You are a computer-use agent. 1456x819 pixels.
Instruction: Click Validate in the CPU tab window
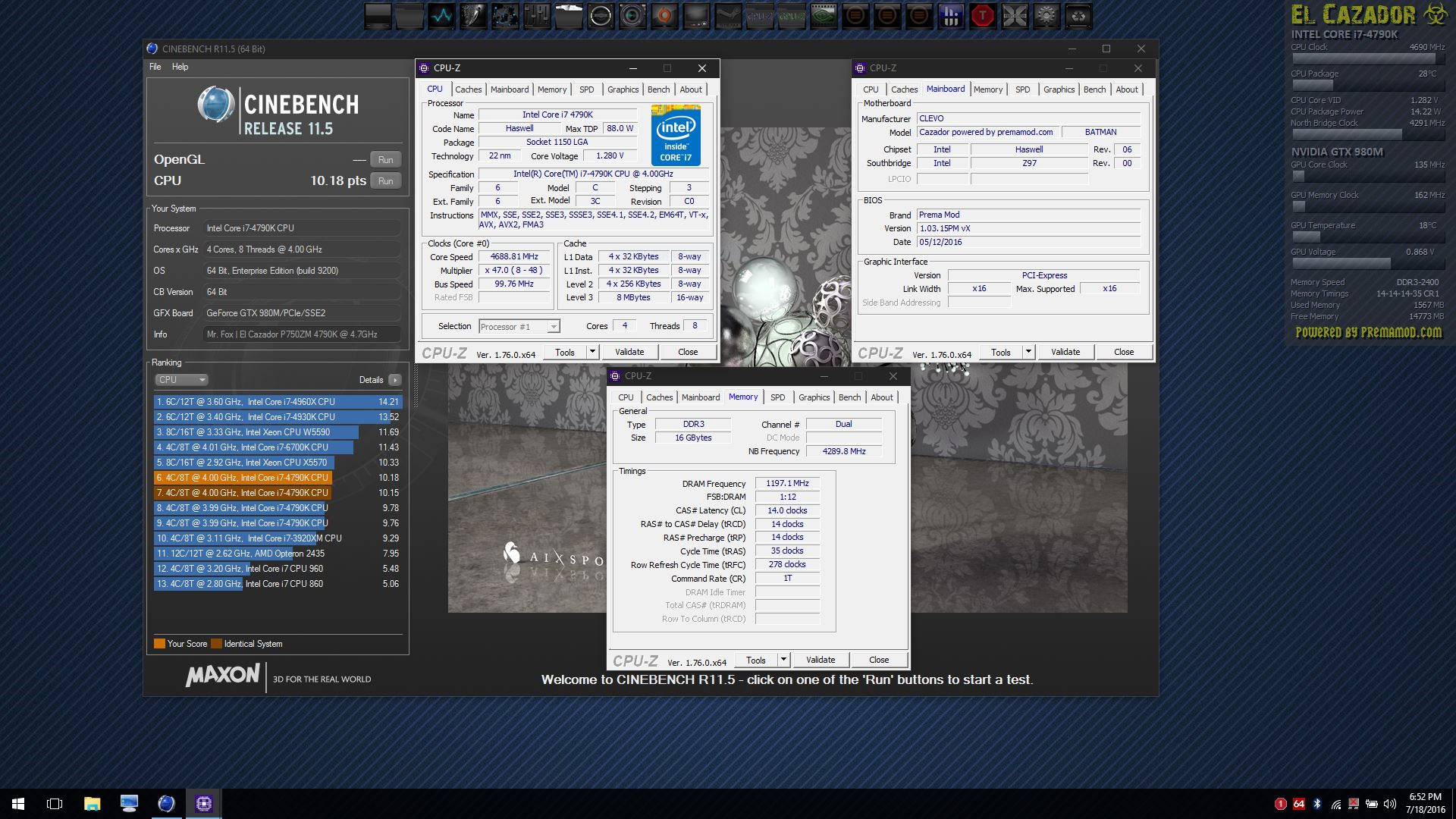(x=629, y=352)
